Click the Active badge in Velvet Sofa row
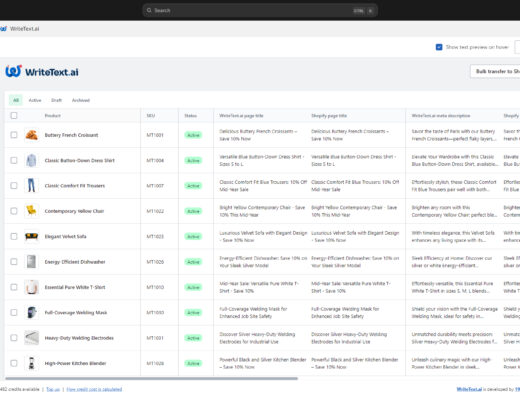Screen dimensions: 520x397 [x=193, y=236]
